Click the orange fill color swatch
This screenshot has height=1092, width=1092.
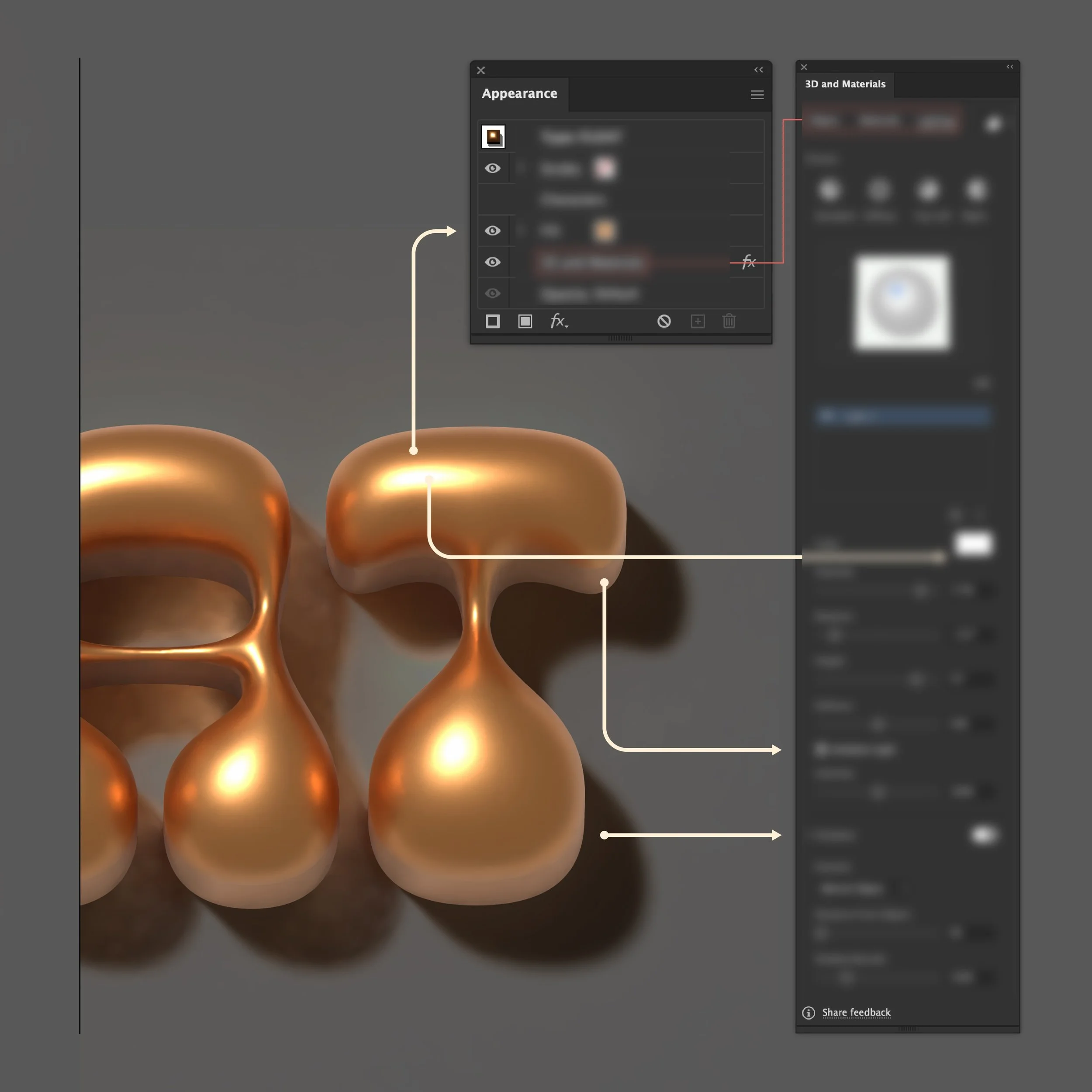tap(603, 230)
